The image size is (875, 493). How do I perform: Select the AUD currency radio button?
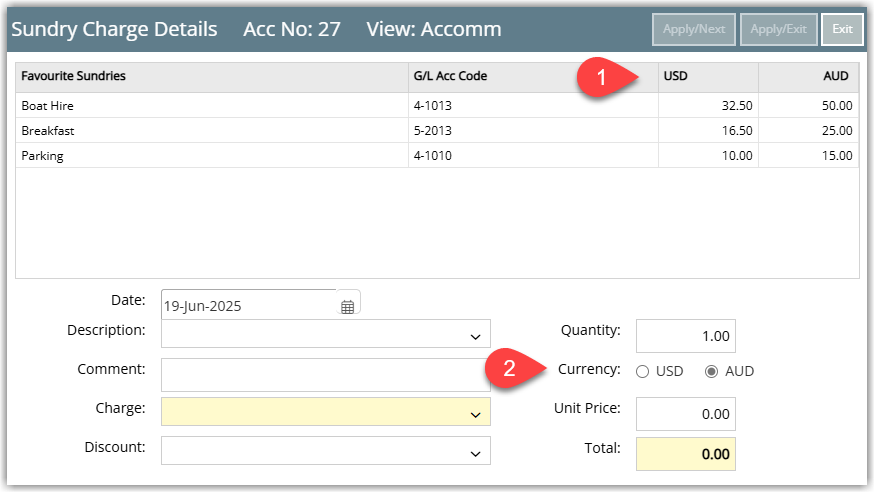pyautogui.click(x=711, y=371)
